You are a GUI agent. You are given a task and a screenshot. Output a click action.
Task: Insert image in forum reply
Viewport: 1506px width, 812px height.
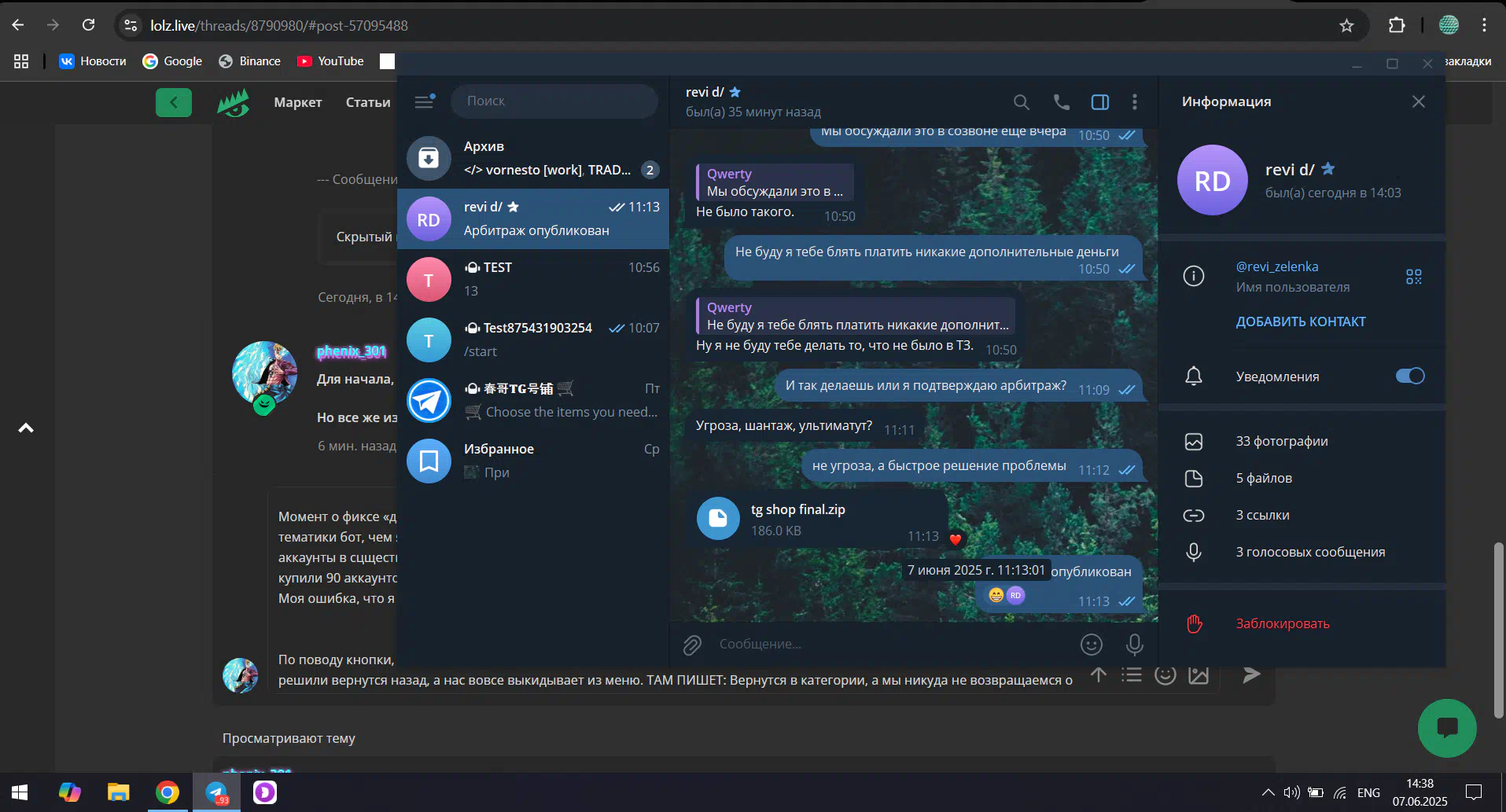click(1199, 675)
